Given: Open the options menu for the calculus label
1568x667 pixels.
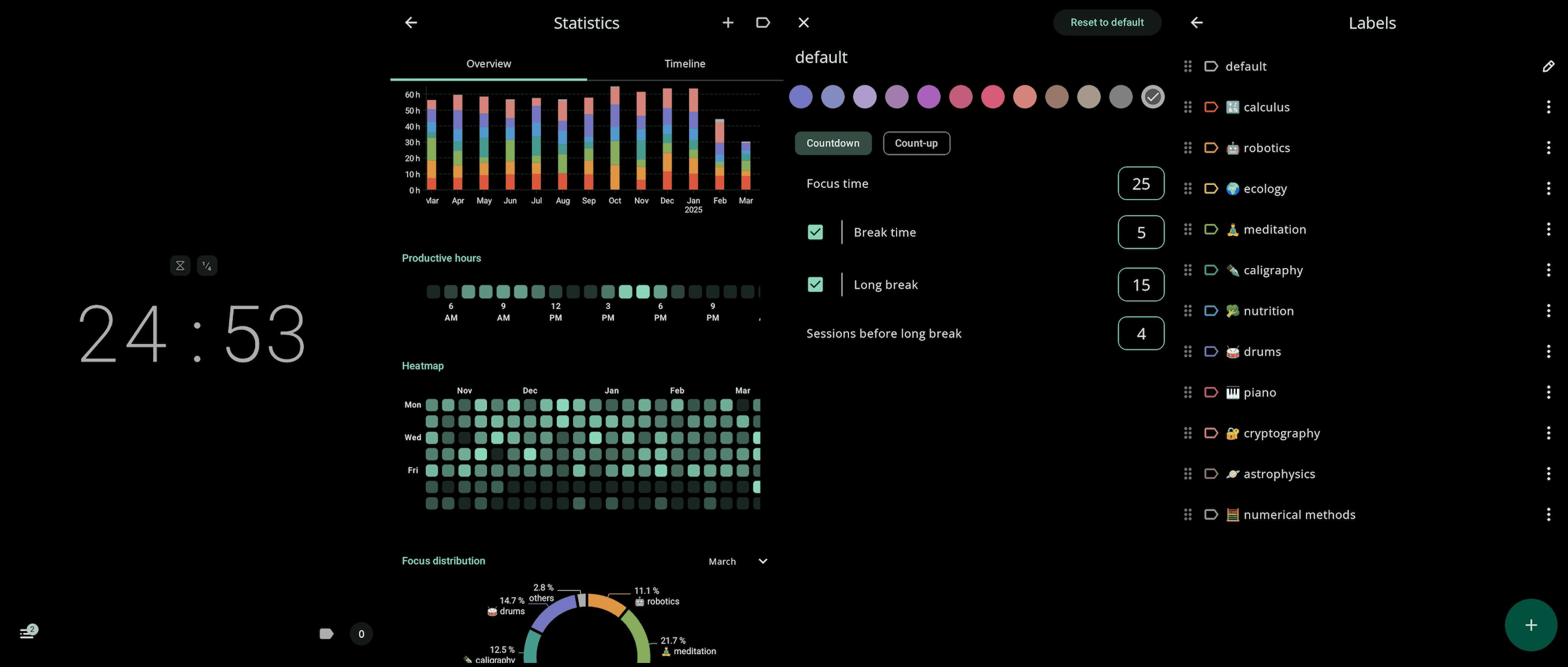Looking at the screenshot, I should [1548, 107].
